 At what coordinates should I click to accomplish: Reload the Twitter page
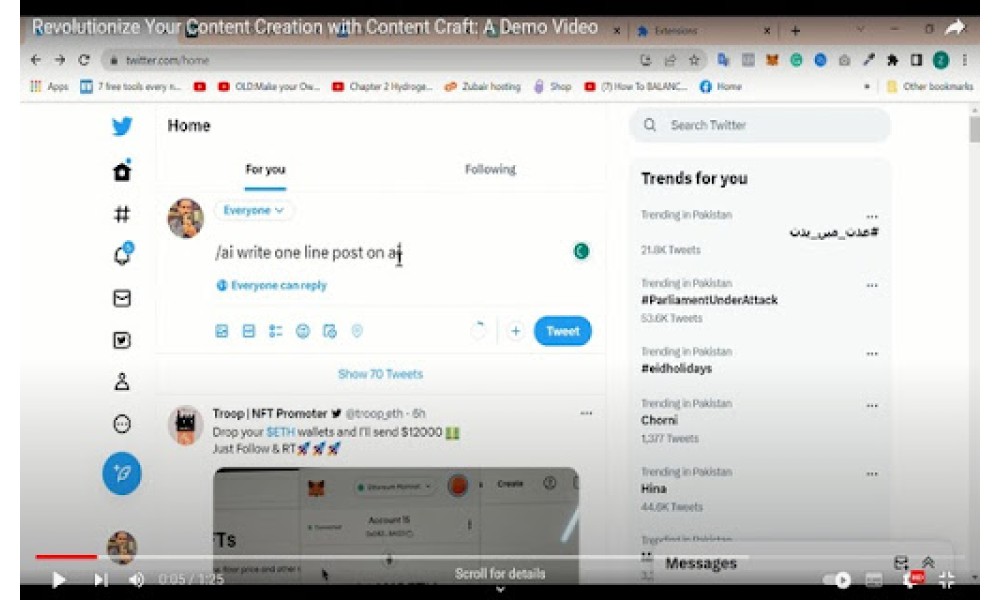click(84, 60)
